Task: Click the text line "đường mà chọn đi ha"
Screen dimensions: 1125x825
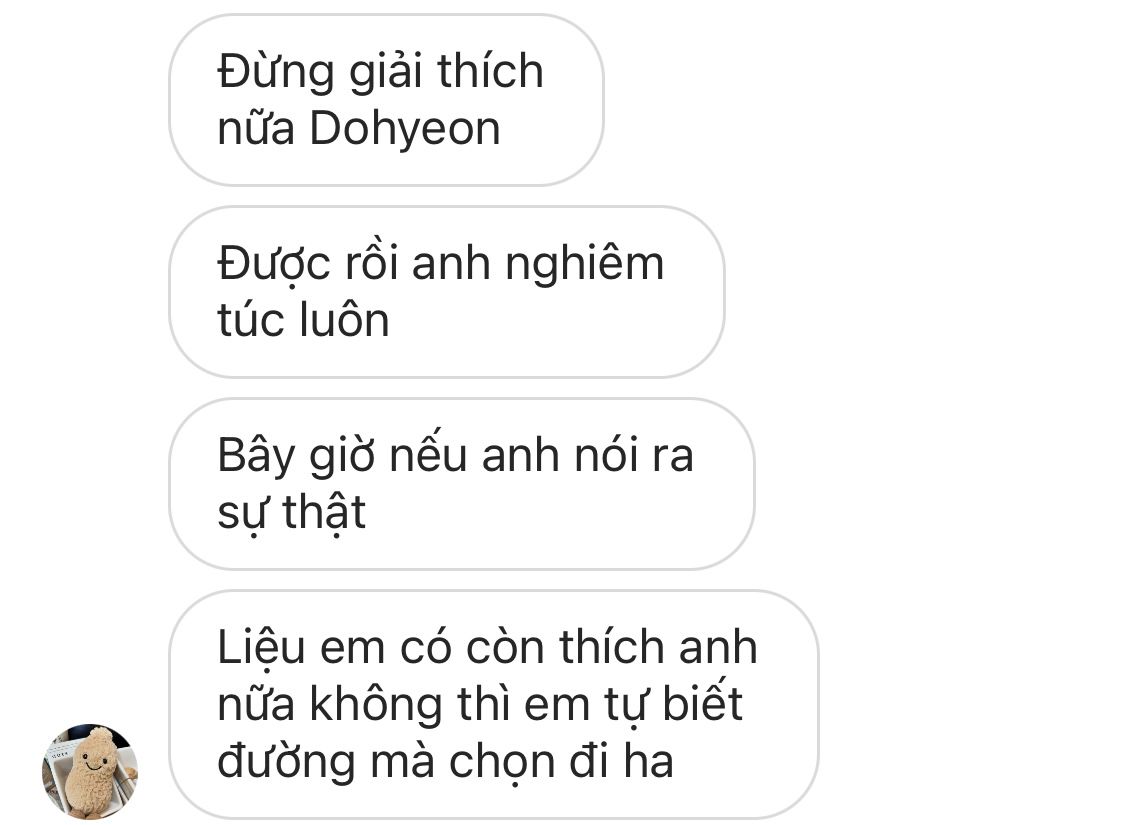Action: coord(446,761)
